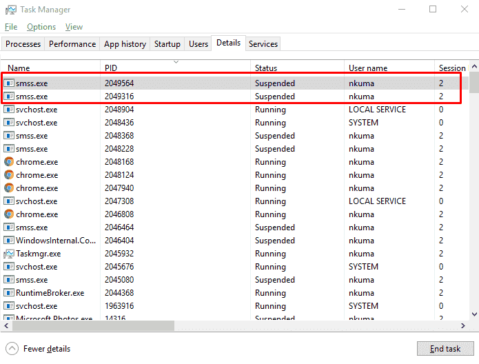Click svchost.exe icon, PID 2048436 row
The height and width of the screenshot is (364, 479).
click(x=9, y=122)
